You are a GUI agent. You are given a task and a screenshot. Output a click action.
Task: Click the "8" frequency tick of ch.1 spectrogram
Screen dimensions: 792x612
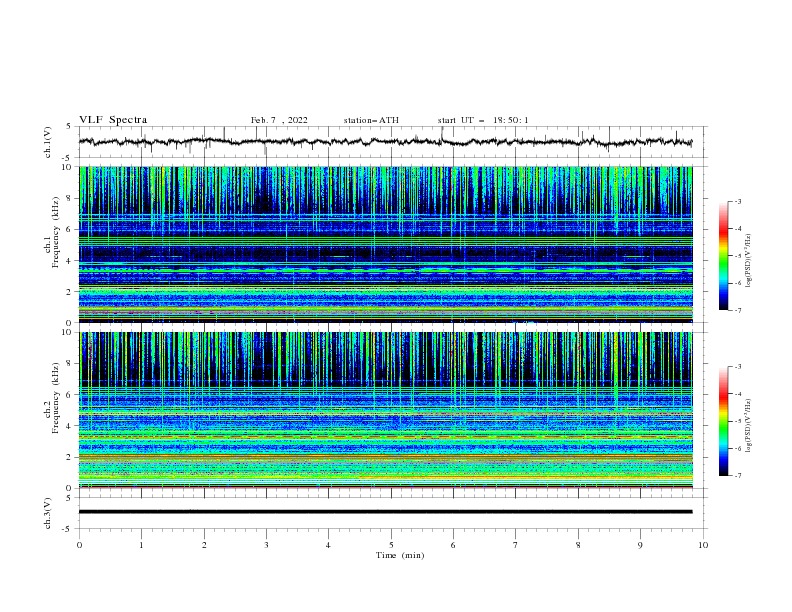(x=71, y=198)
